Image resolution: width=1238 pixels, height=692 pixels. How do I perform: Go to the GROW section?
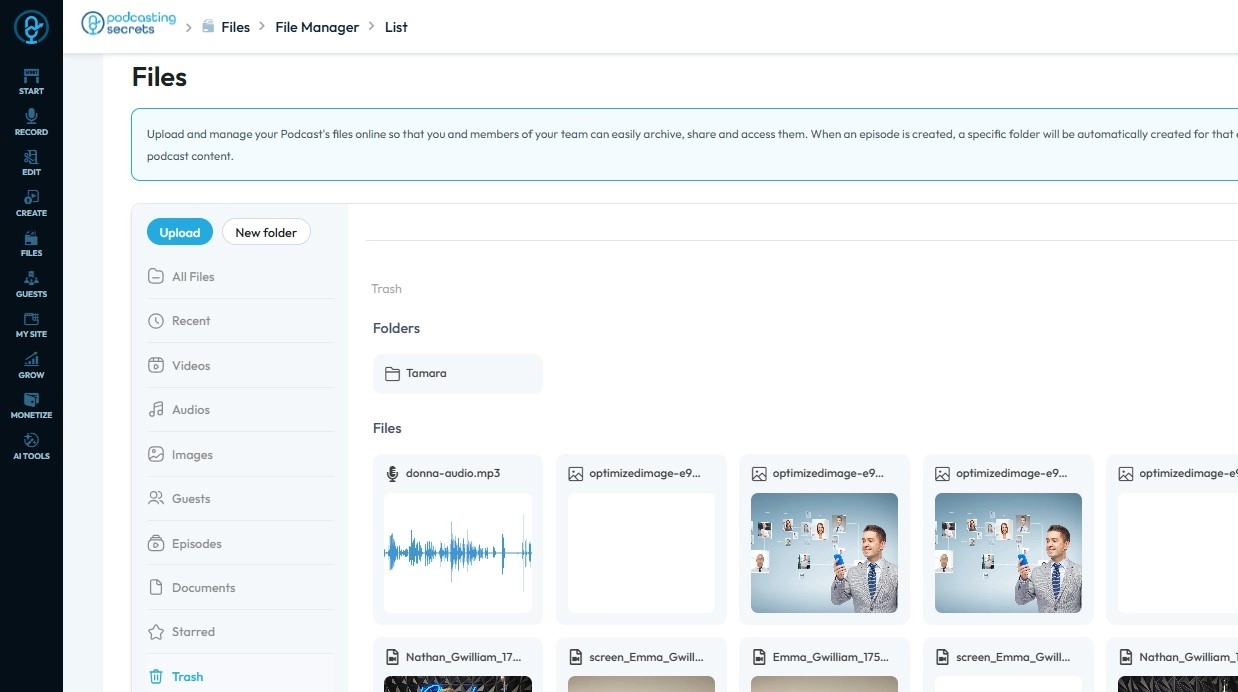click(31, 365)
